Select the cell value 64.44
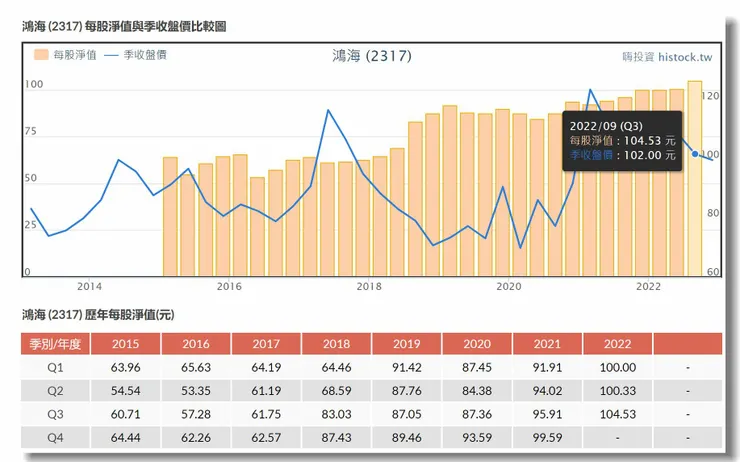The width and height of the screenshot is (740, 462). (126, 438)
